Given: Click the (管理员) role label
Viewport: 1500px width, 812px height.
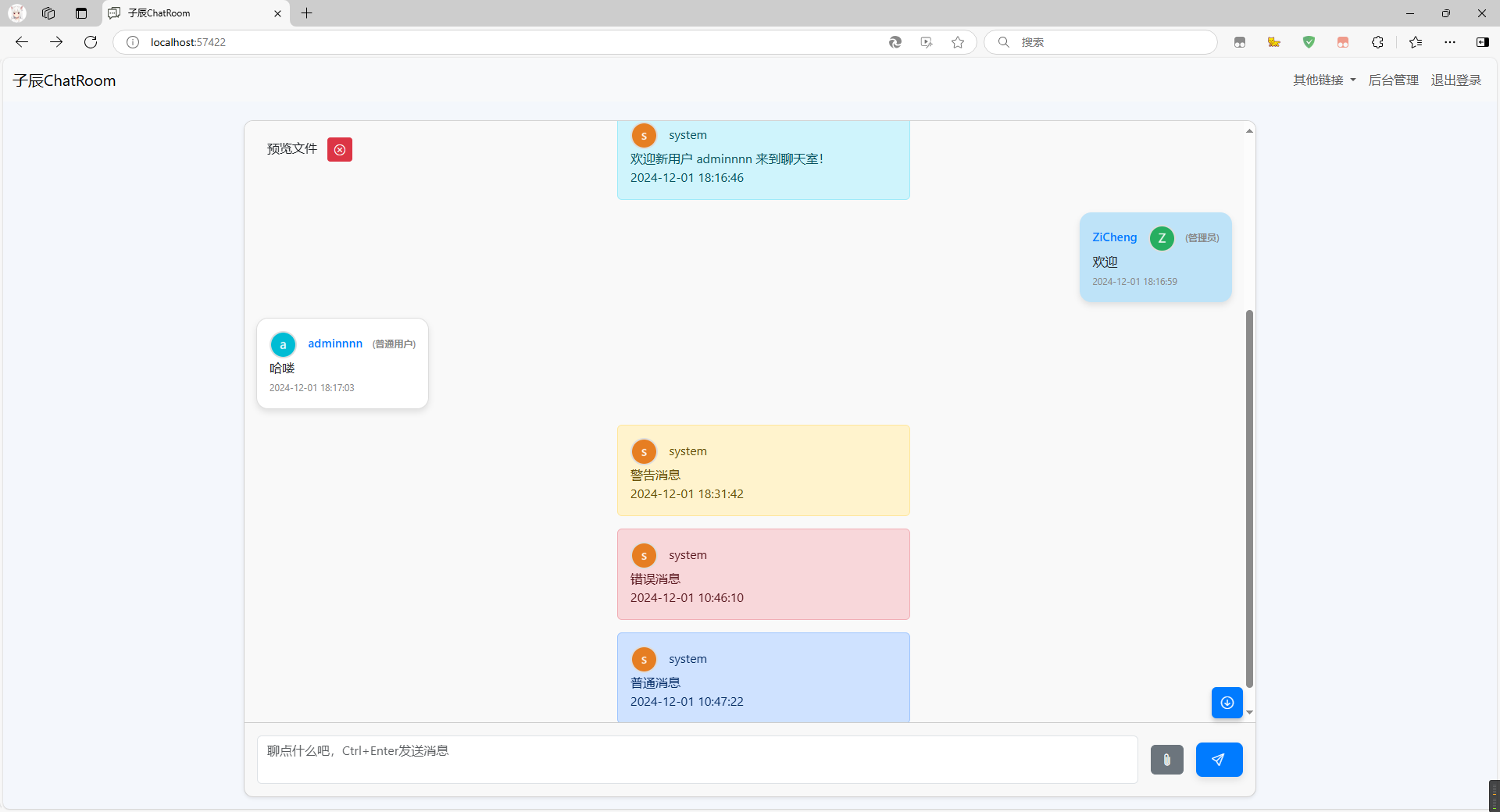Looking at the screenshot, I should (x=1202, y=238).
